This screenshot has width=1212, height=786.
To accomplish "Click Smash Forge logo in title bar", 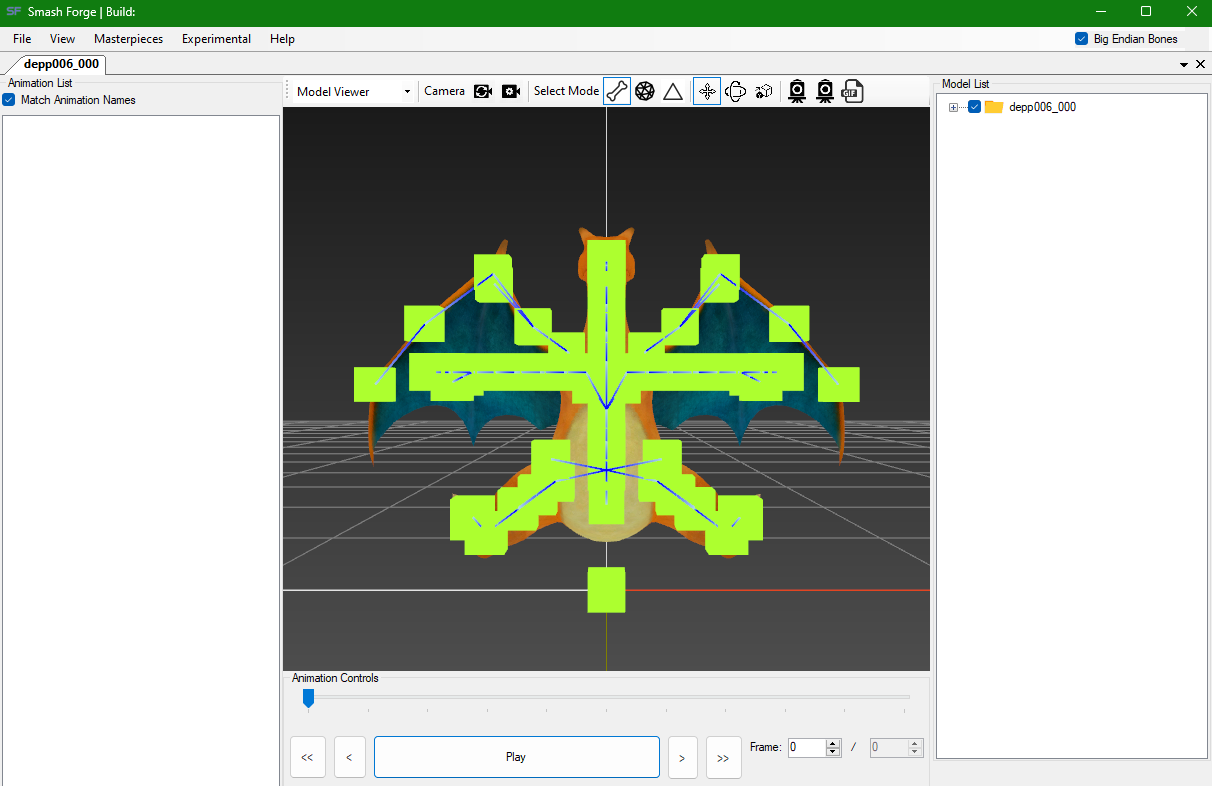I will [14, 12].
